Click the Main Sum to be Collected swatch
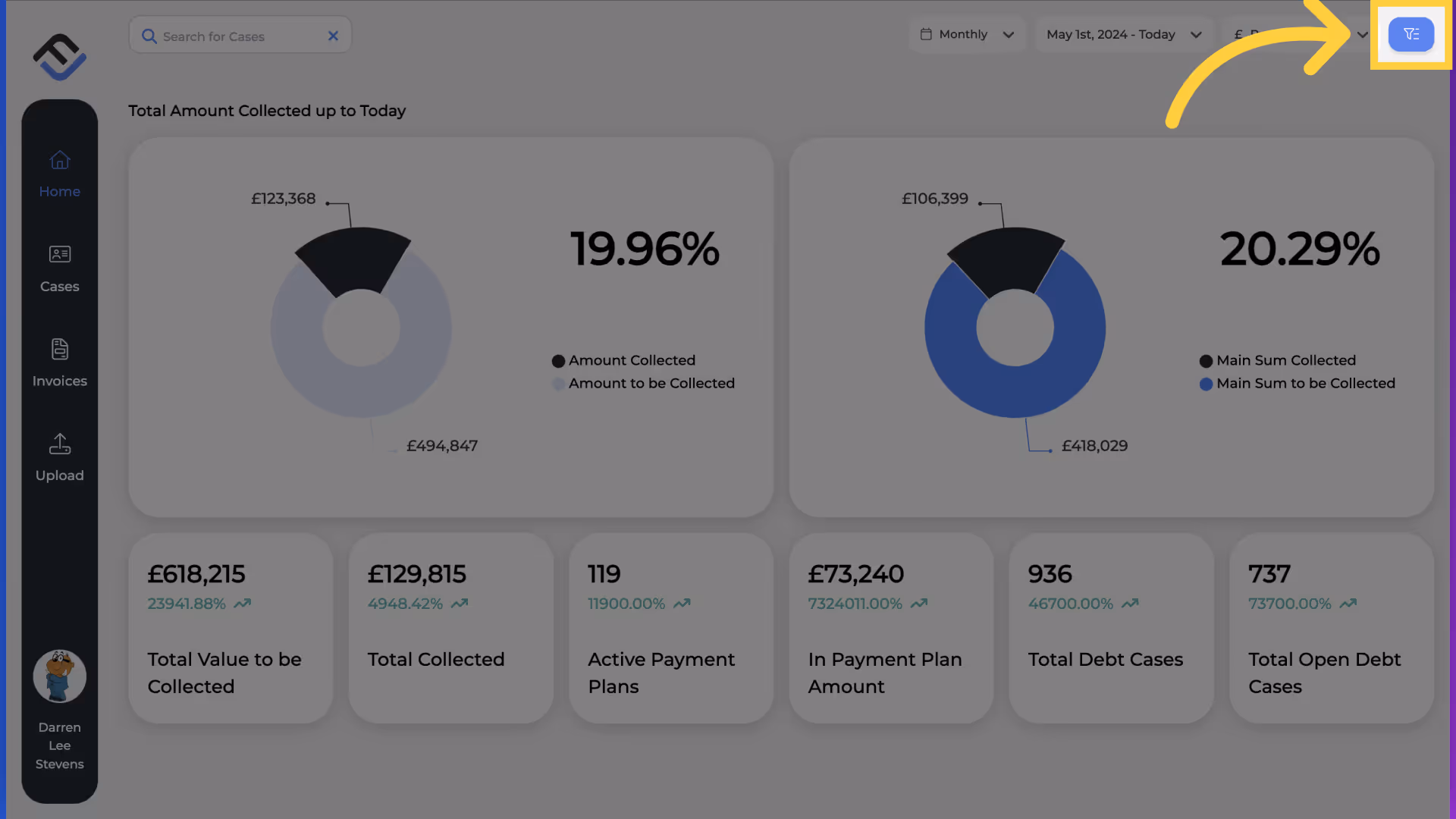 pyautogui.click(x=1206, y=384)
